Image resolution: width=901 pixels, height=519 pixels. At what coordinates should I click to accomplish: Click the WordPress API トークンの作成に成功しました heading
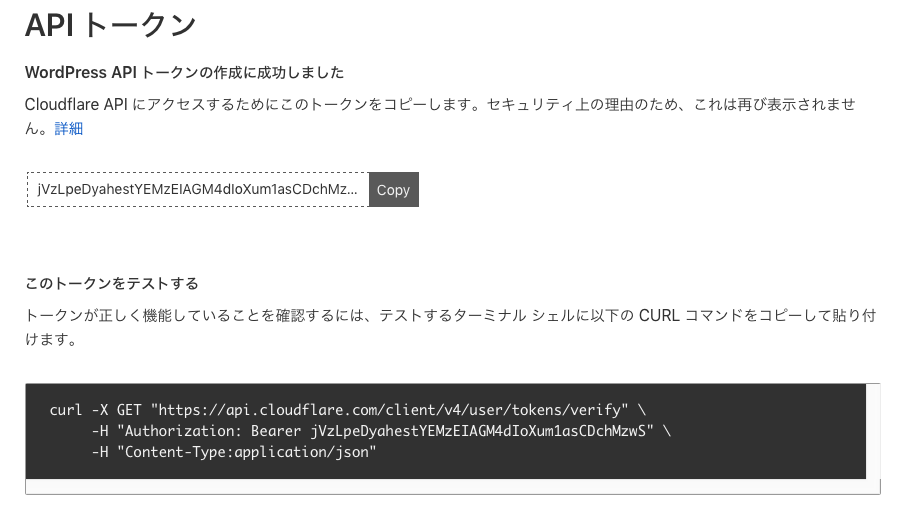(184, 72)
